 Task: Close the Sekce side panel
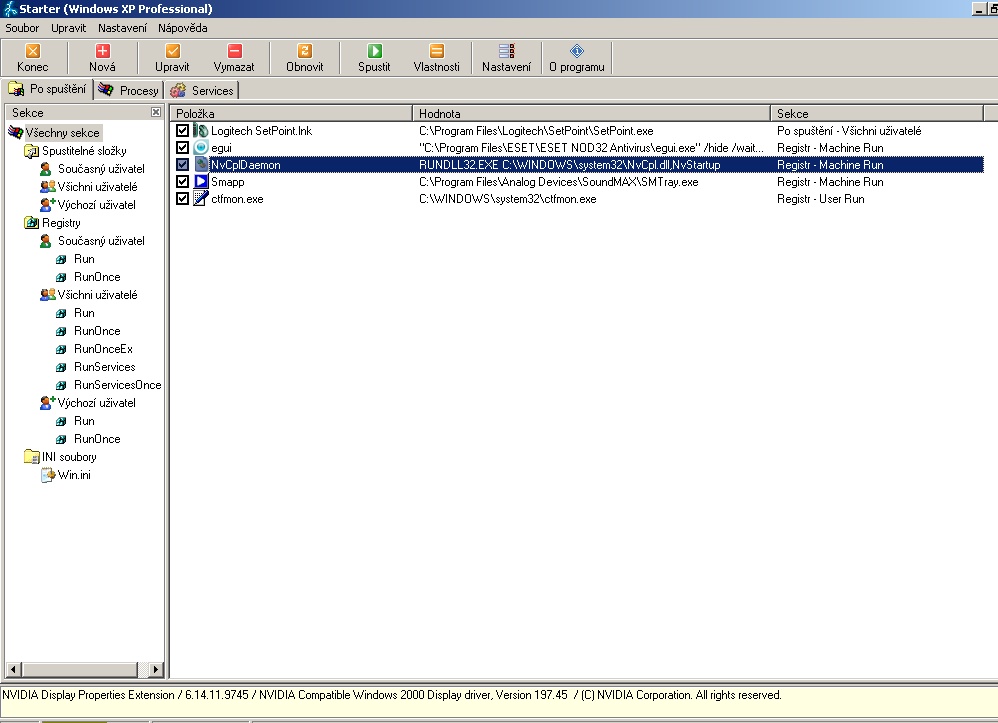point(156,112)
